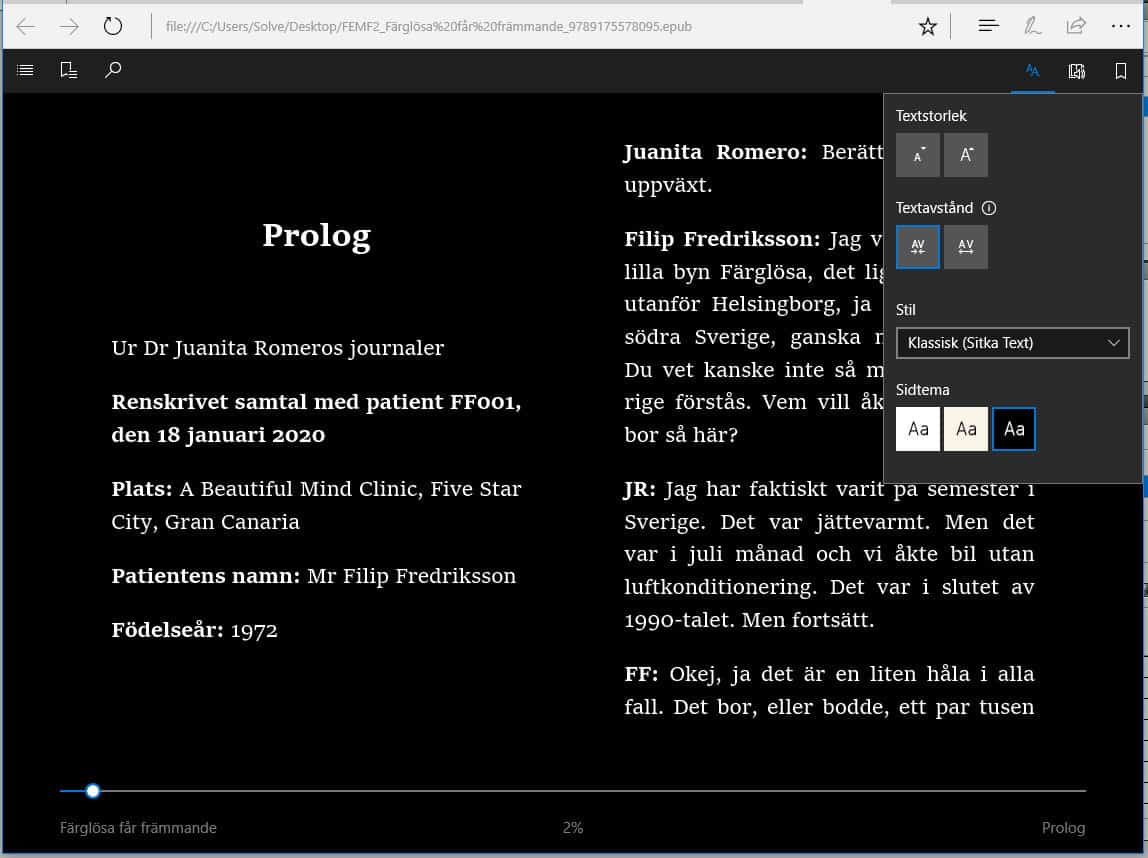Click the 'FF:' paragraph text
The height and width of the screenshot is (858, 1148).
coord(829,690)
